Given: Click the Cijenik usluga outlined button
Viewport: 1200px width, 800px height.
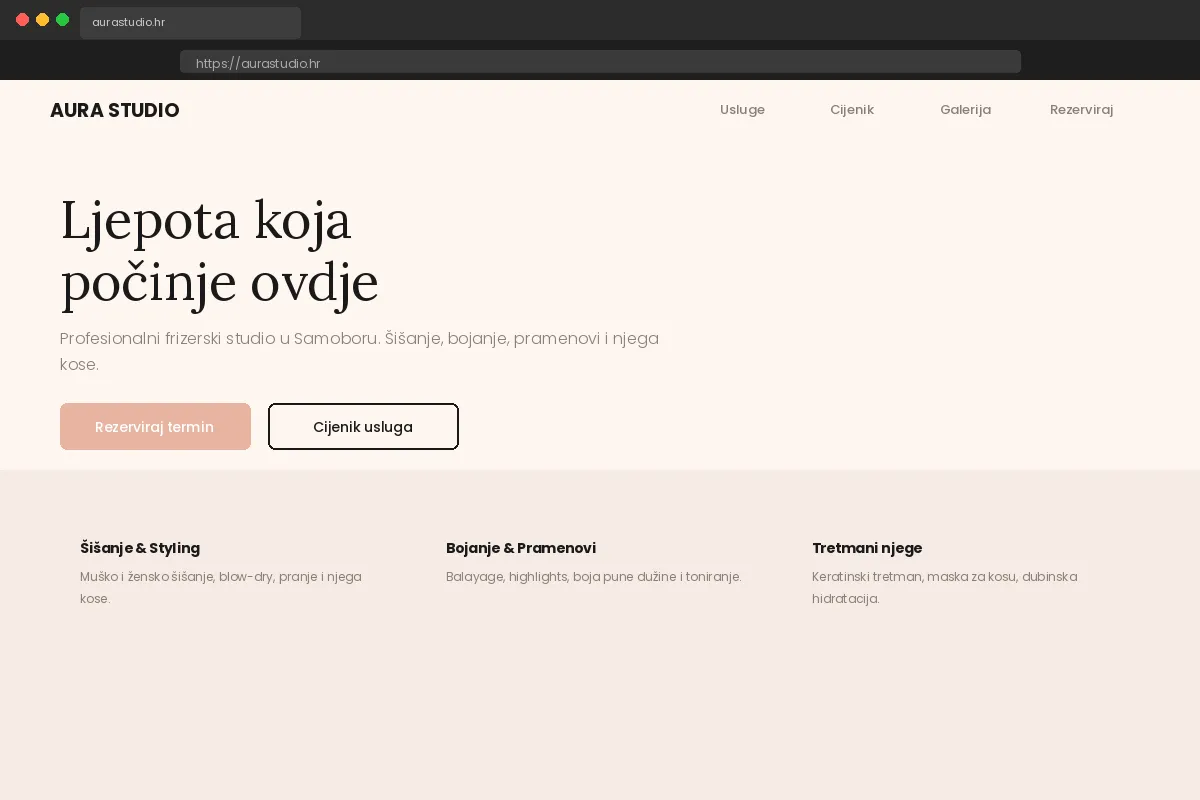Looking at the screenshot, I should click(x=363, y=427).
